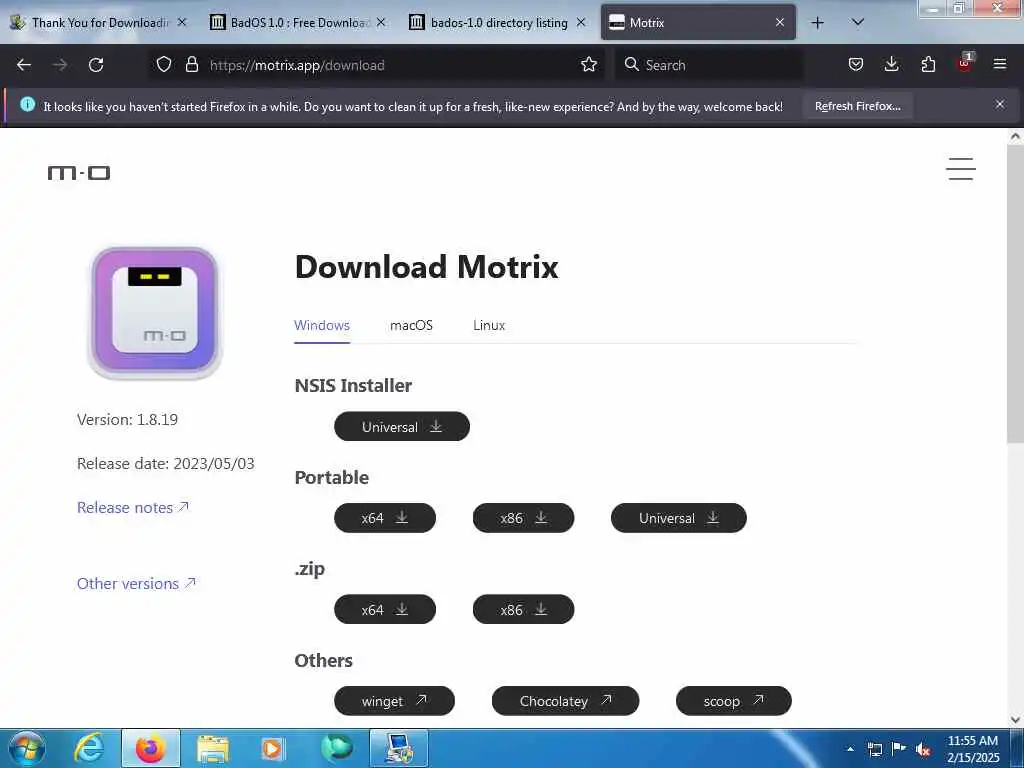Go back with the browser back arrow
Screen dimensions: 1024x768
[x=24, y=65]
